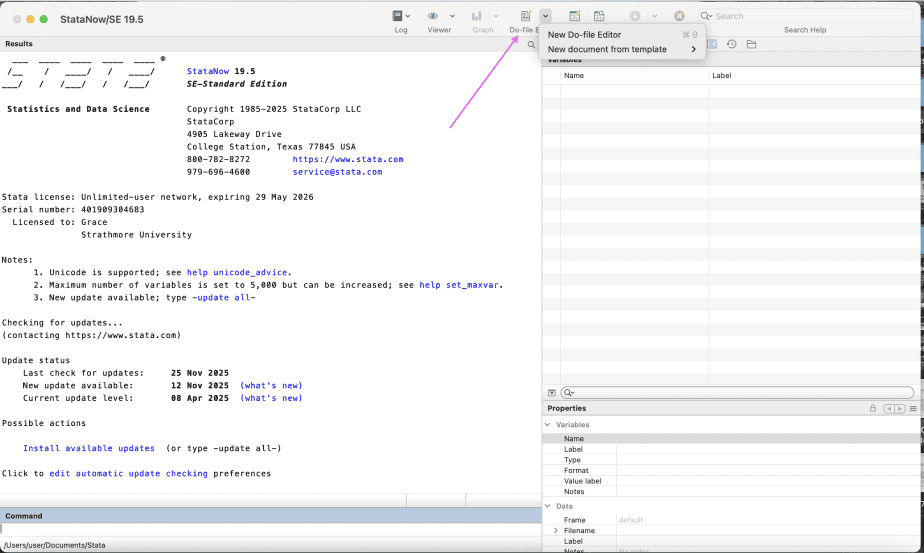924x553 pixels.
Task: Collapse the Variables section in Properties
Action: pyautogui.click(x=547, y=425)
